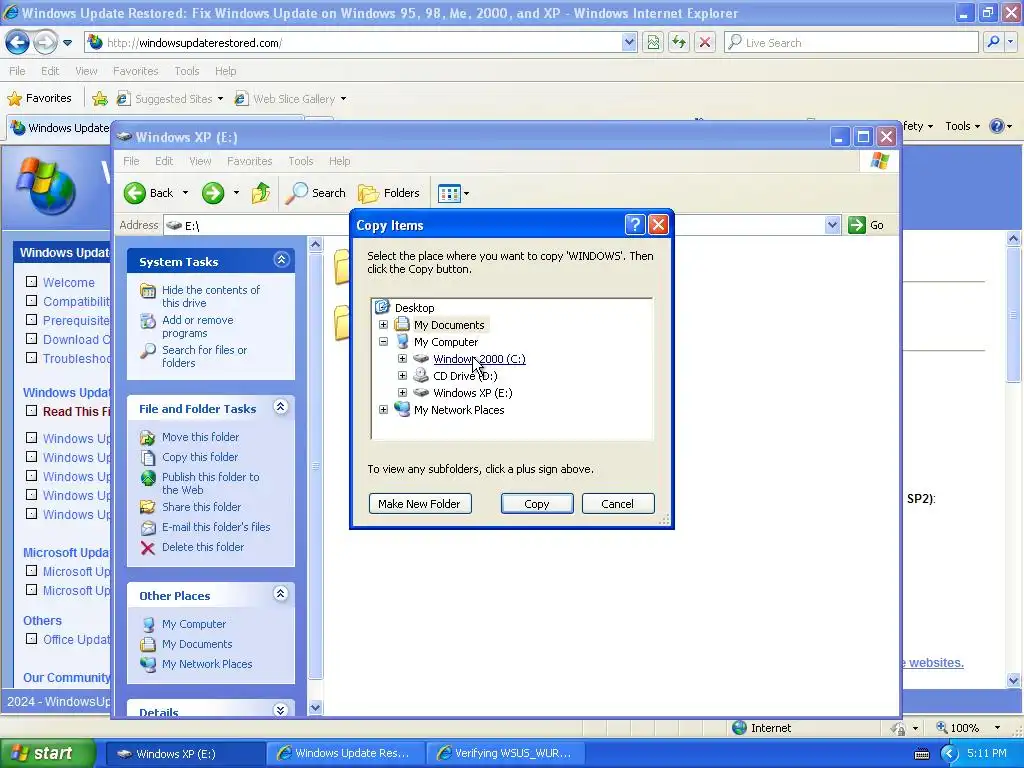Select Desktop in the folder tree
Viewport: 1024px width, 768px height.
(x=414, y=308)
